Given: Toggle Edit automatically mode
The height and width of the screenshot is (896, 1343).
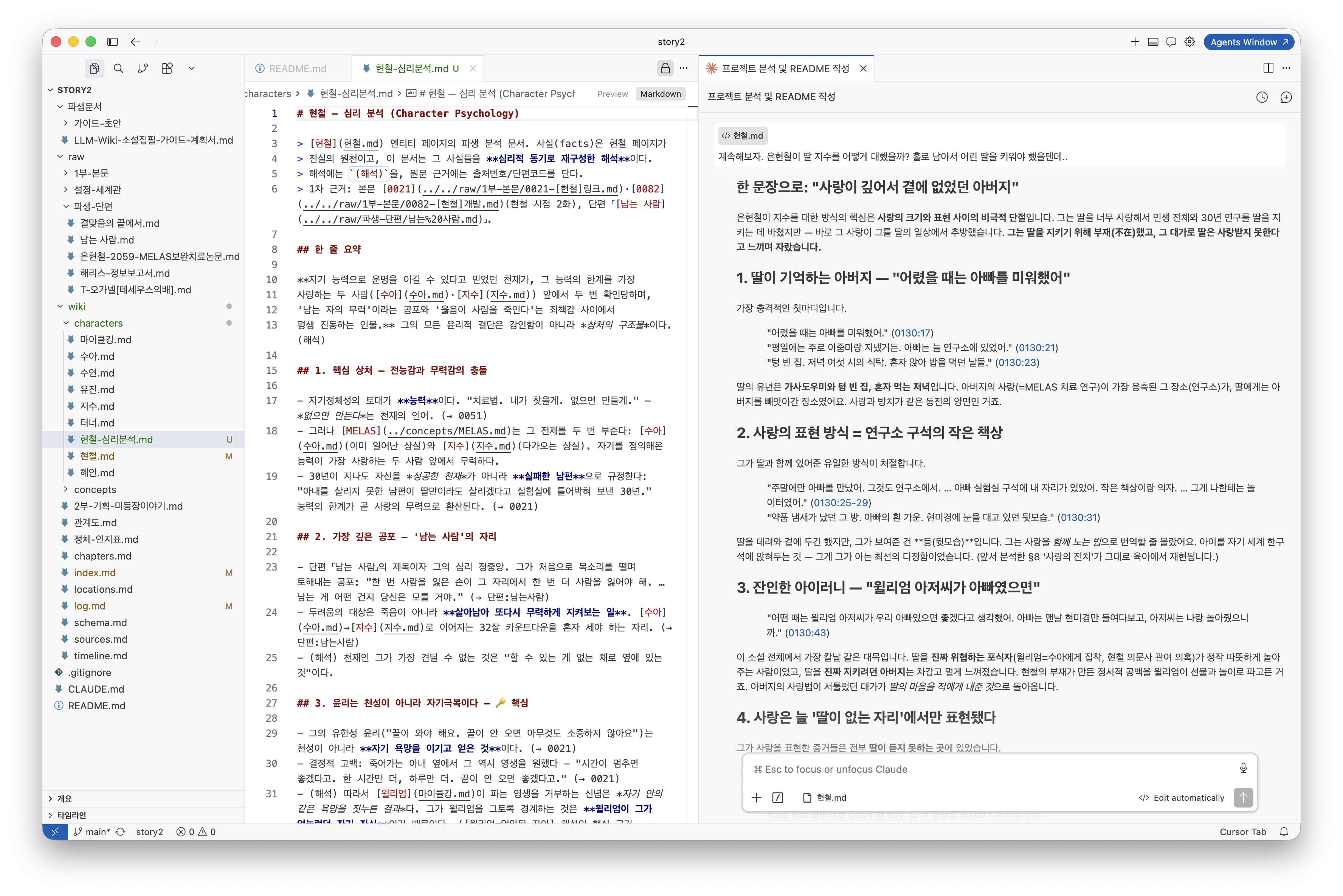Looking at the screenshot, I should (x=1181, y=798).
